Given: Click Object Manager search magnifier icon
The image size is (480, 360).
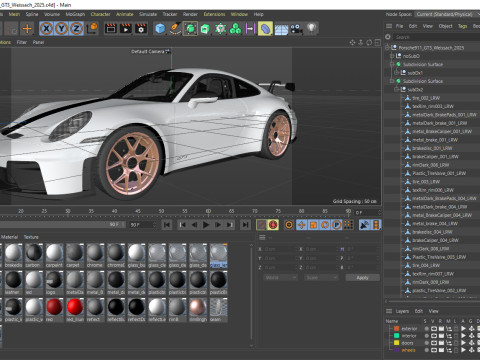Looking at the screenshot, I should pos(388,37).
